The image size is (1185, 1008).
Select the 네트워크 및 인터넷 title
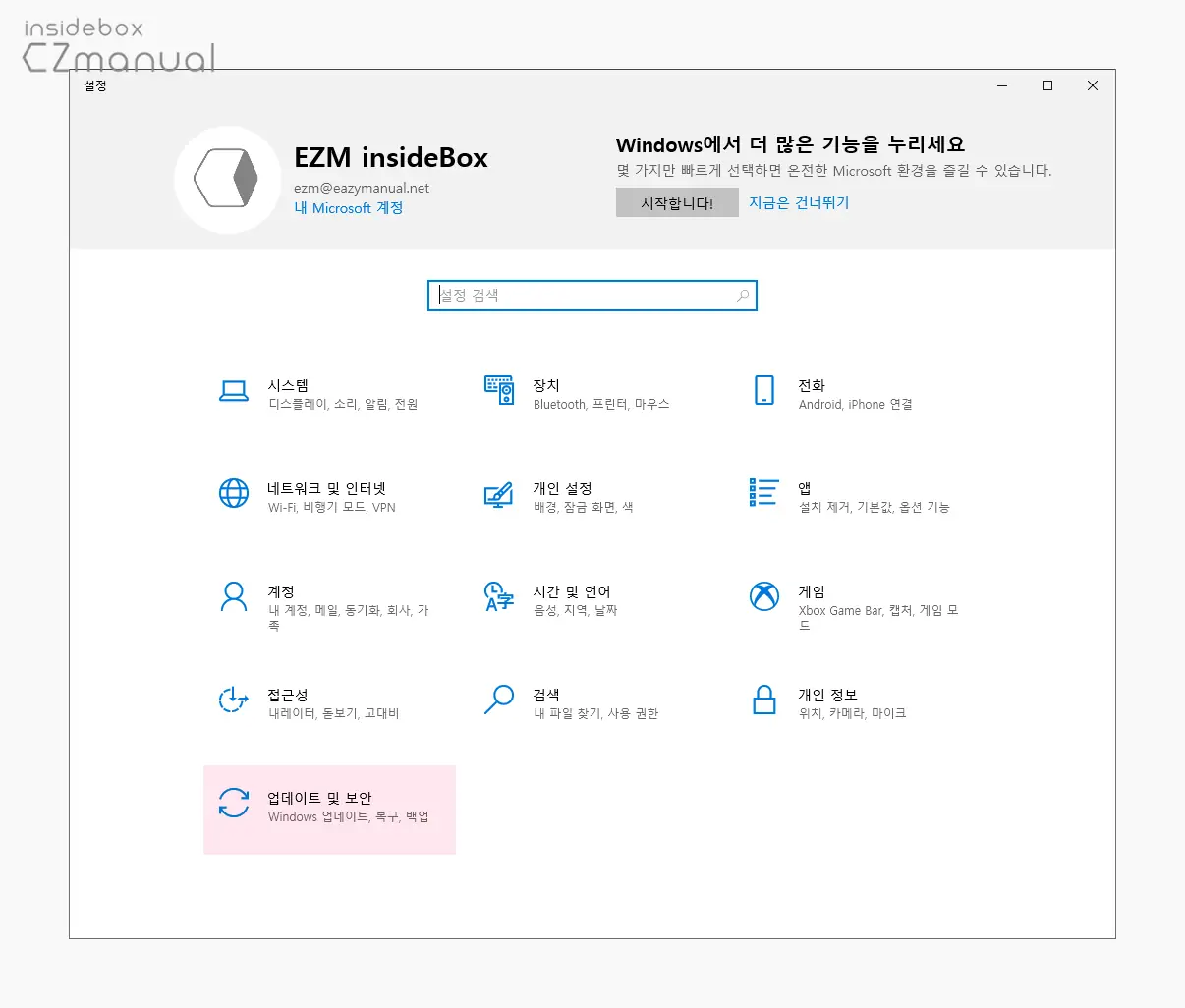pyautogui.click(x=327, y=488)
